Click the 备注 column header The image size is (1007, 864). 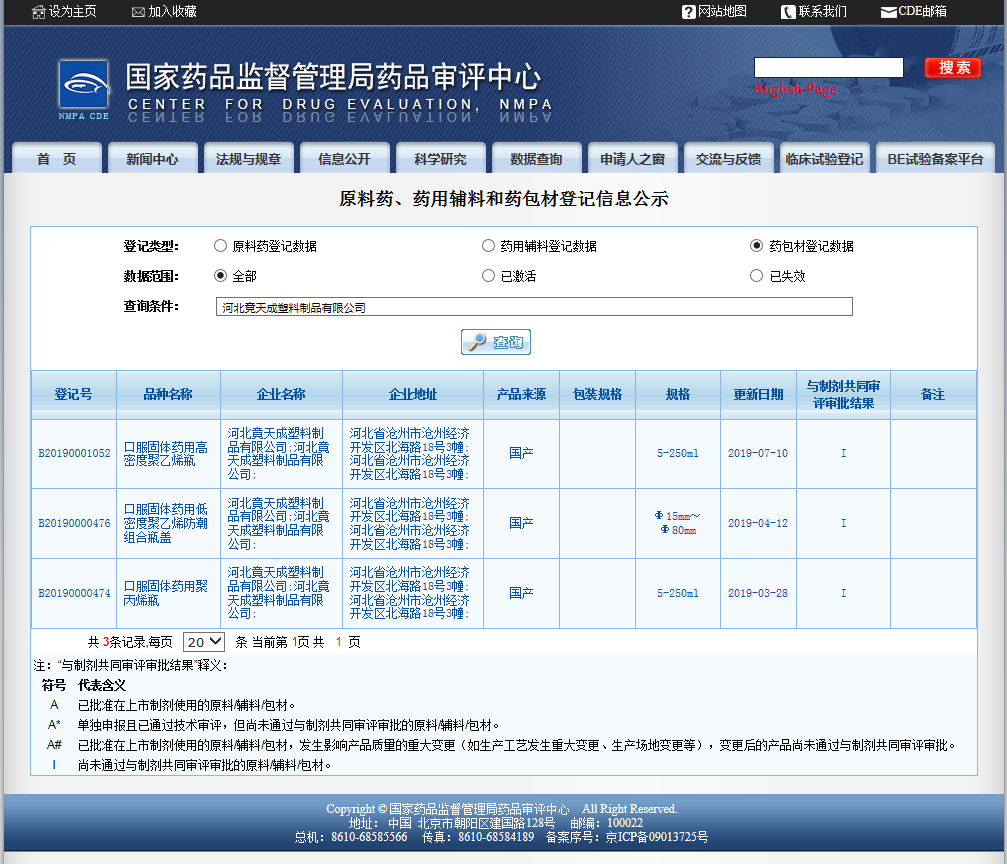point(933,394)
